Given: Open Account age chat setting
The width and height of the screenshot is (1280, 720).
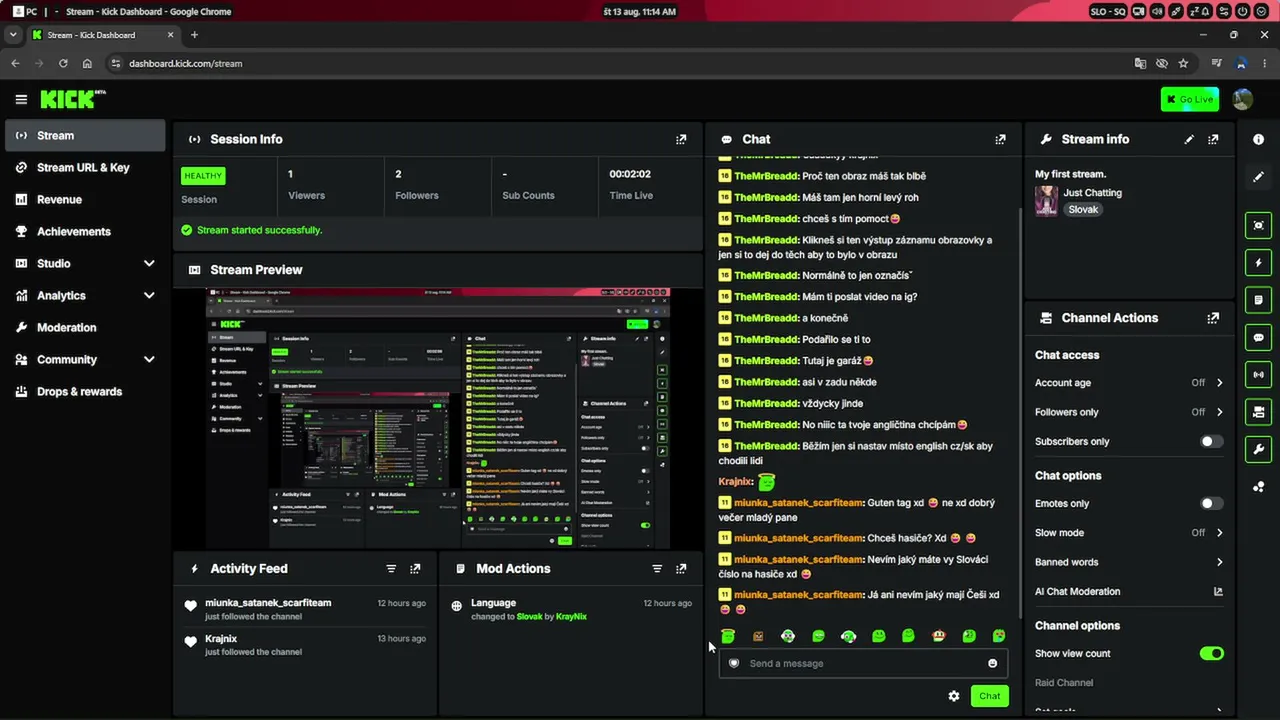Looking at the screenshot, I should 1129,383.
